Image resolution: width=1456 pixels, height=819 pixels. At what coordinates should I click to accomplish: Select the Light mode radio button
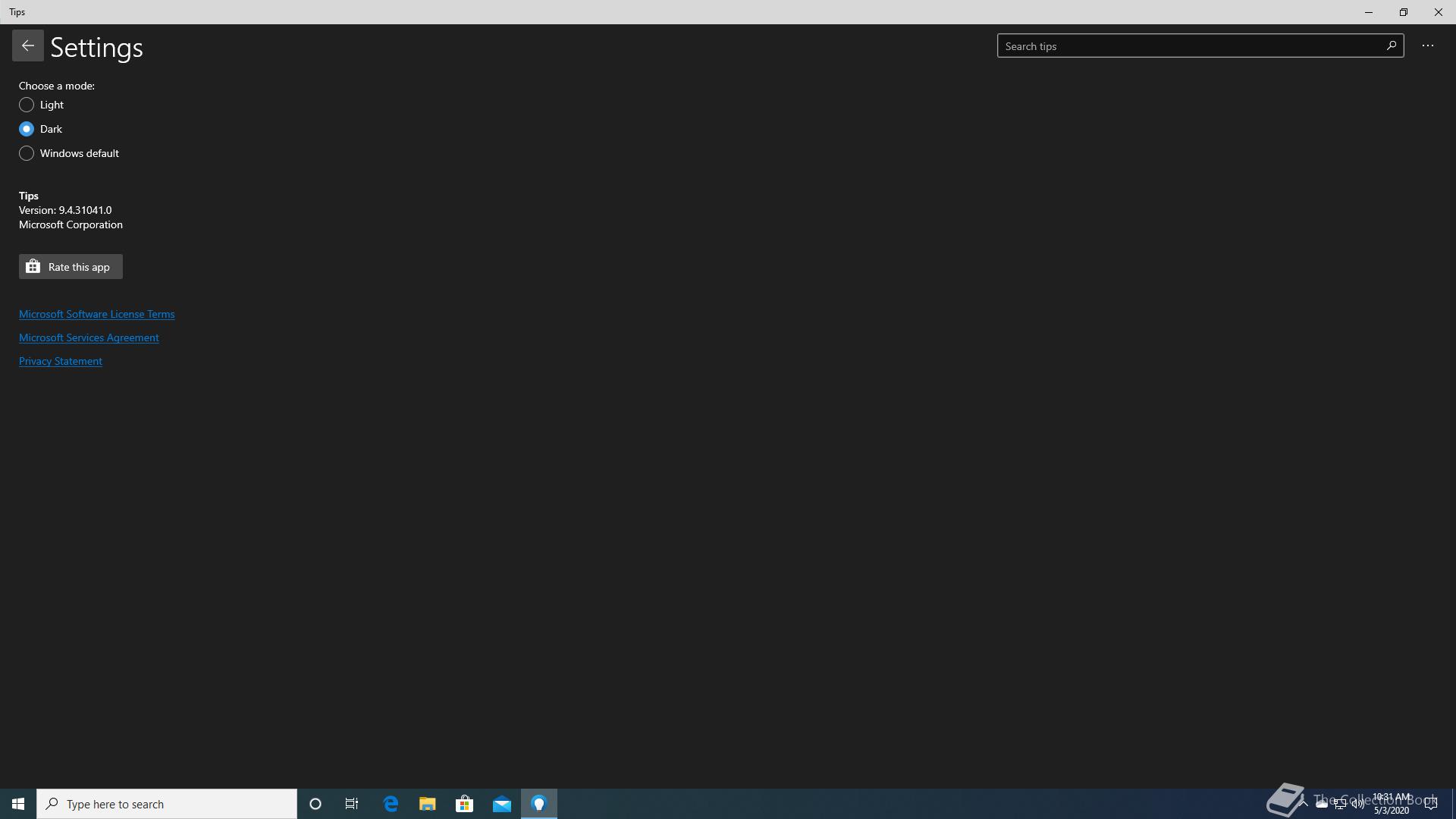(x=27, y=105)
